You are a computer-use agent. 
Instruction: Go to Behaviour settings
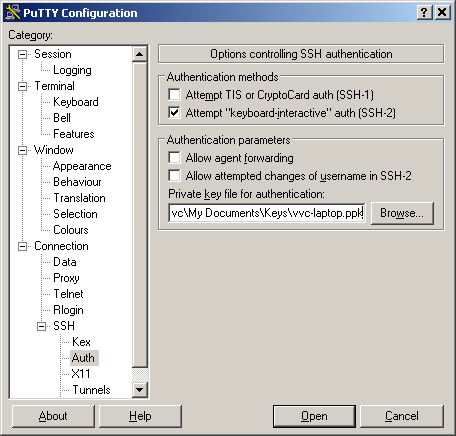pyautogui.click(x=77, y=182)
